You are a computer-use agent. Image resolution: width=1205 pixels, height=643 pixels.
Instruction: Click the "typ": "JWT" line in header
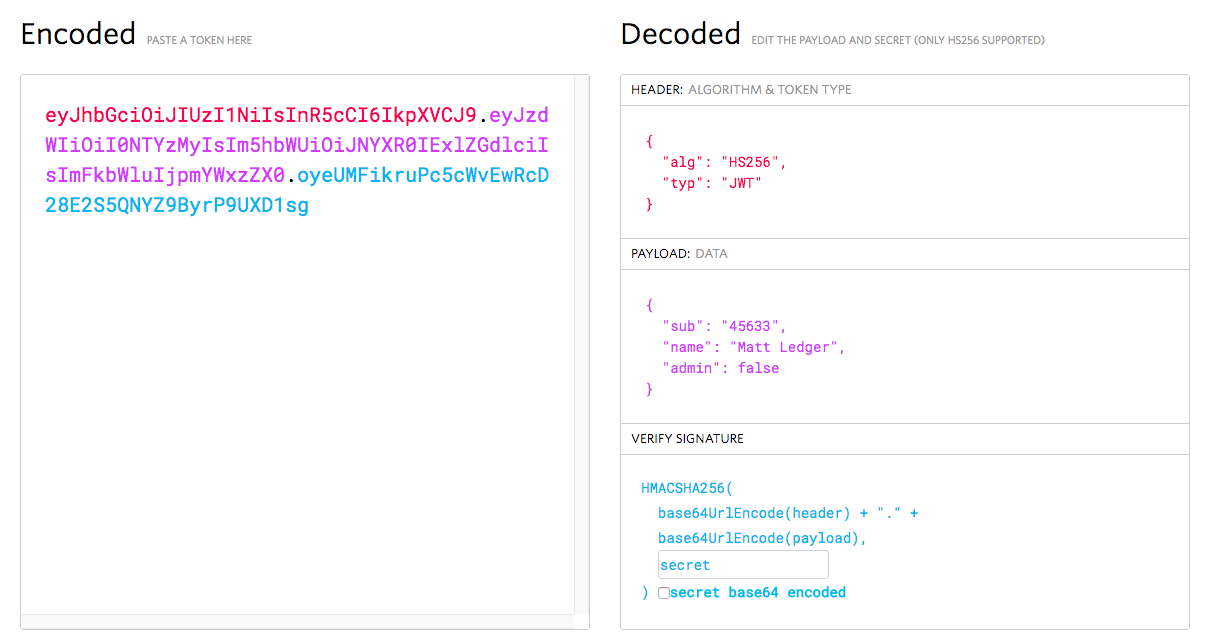pyautogui.click(x=712, y=183)
